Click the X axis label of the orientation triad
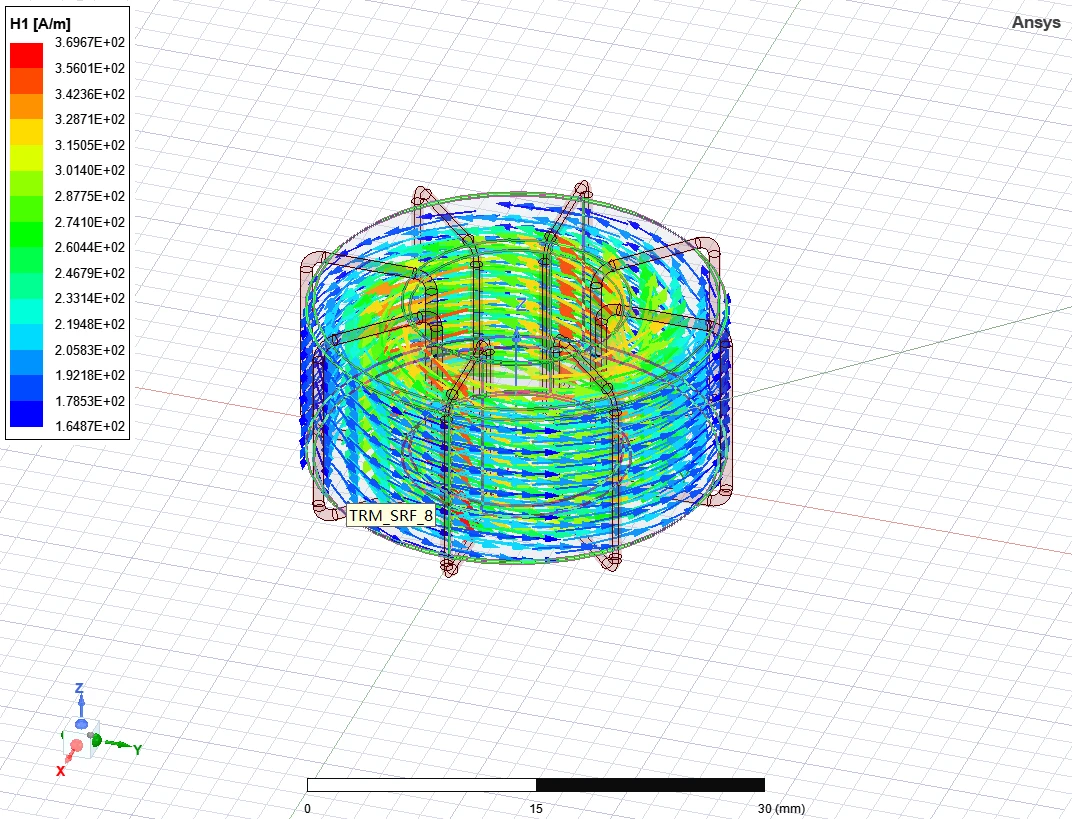1072x819 pixels. (60, 771)
